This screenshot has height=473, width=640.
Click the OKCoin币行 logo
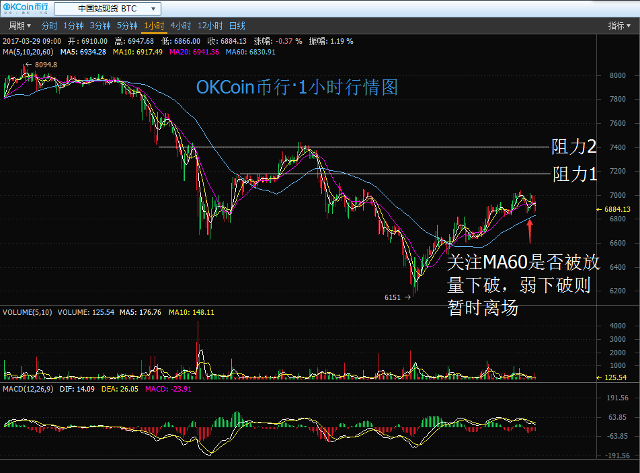tap(26, 8)
